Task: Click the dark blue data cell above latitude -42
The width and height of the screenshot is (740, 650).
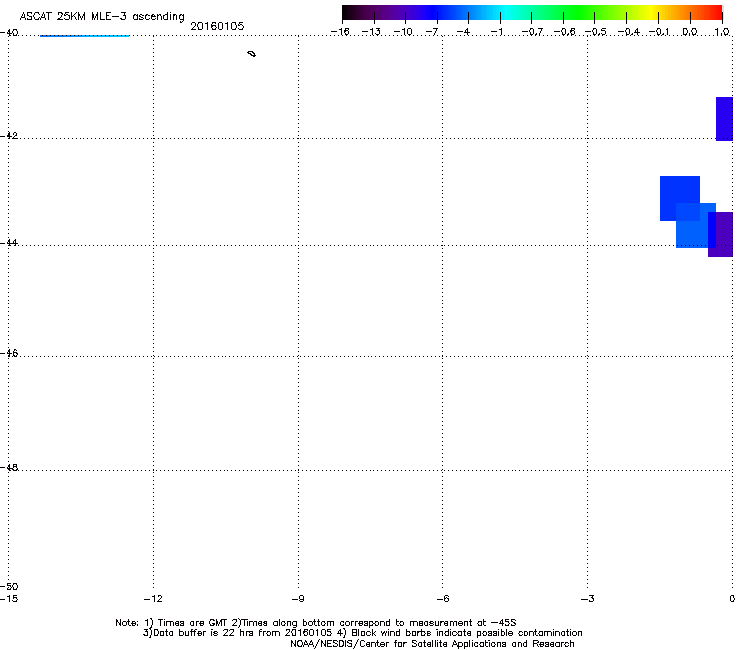Action: pos(724,119)
